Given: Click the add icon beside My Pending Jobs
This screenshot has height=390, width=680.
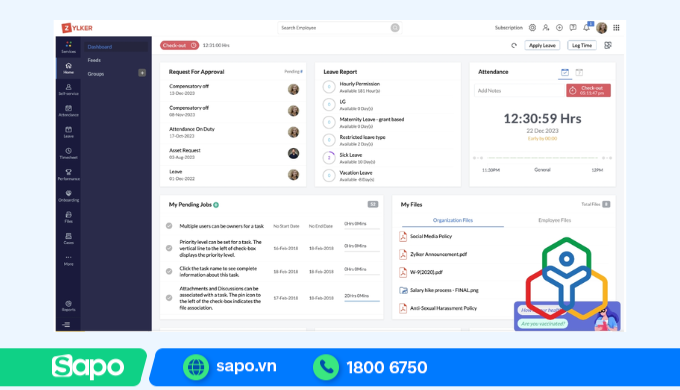Looking at the screenshot, I should click(x=216, y=205).
